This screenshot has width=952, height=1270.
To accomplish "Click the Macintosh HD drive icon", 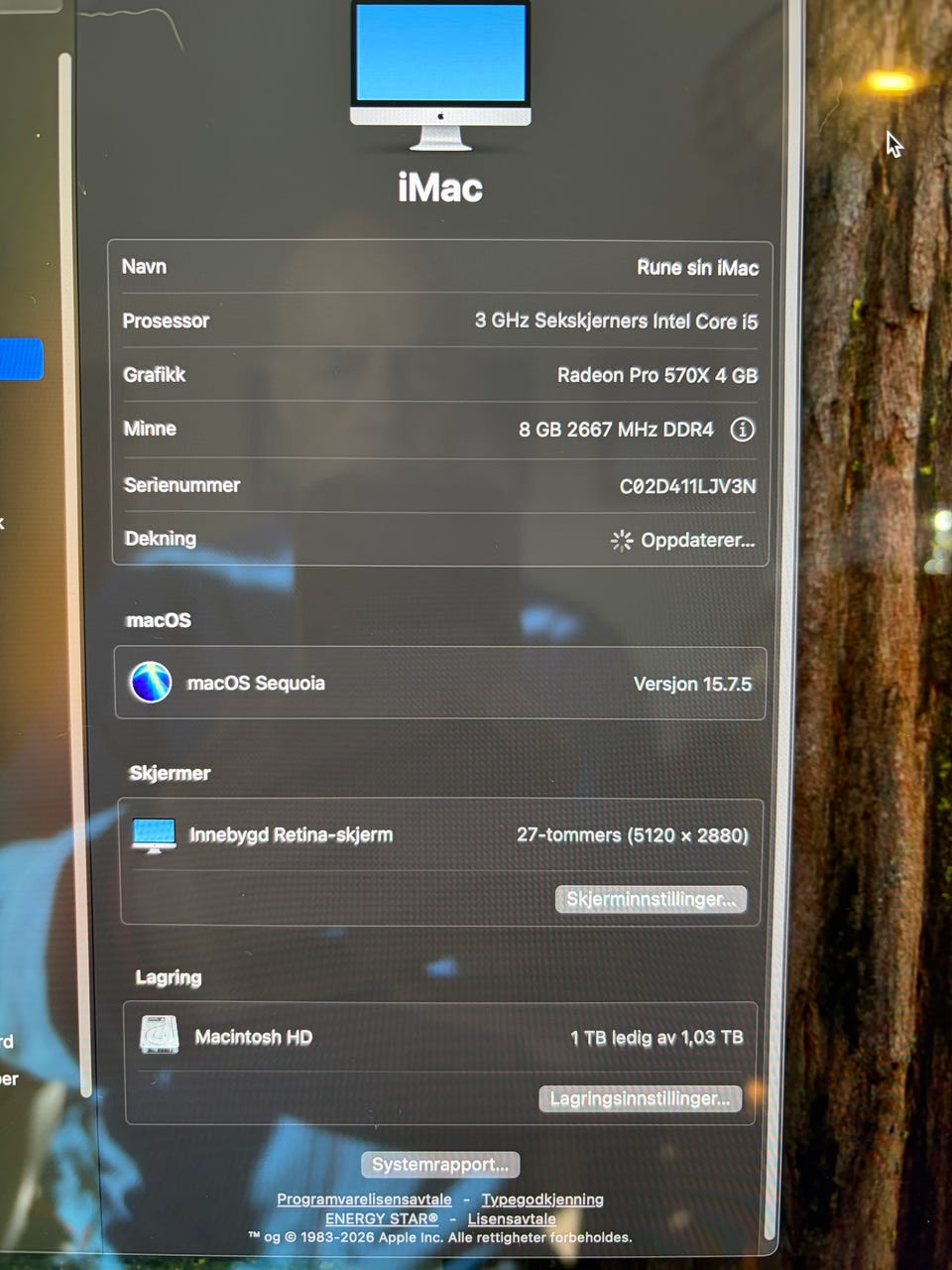I will point(159,1036).
